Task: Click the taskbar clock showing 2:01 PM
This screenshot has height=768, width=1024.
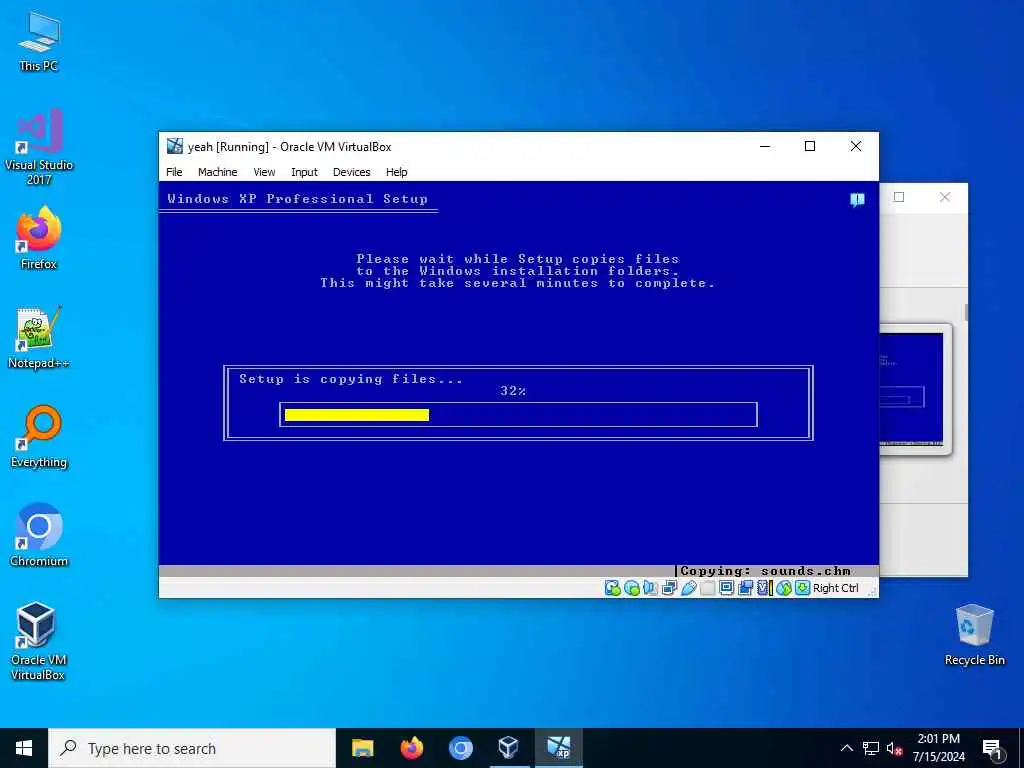Action: coord(938,748)
